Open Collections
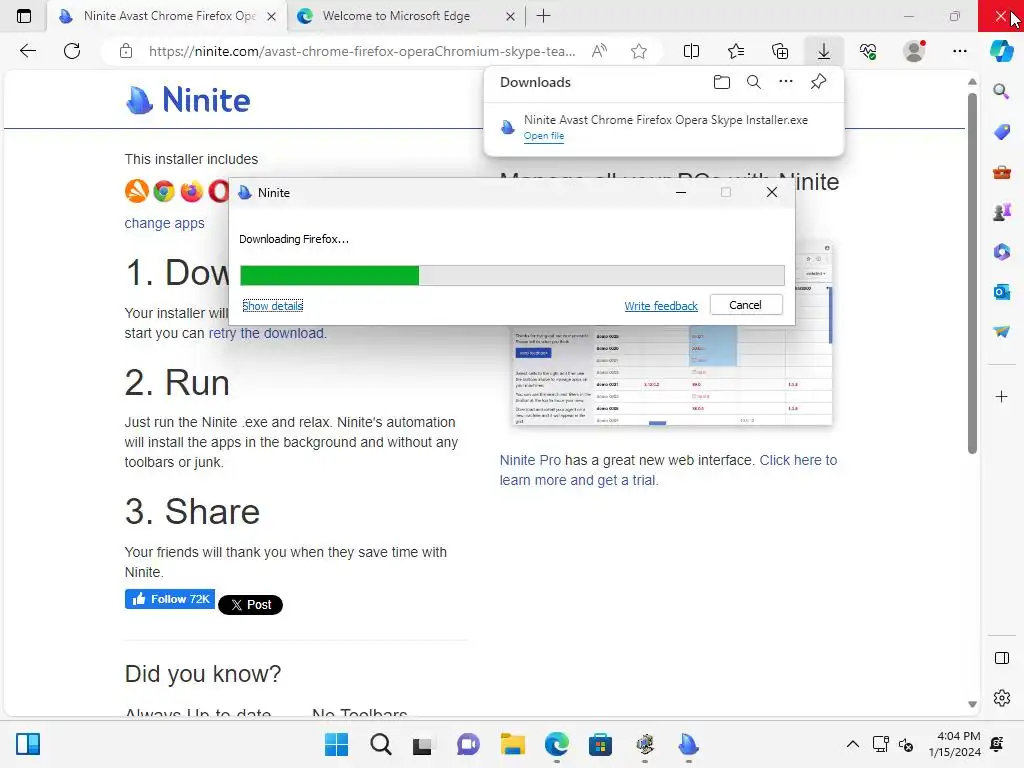This screenshot has height=768, width=1024. pos(780,51)
